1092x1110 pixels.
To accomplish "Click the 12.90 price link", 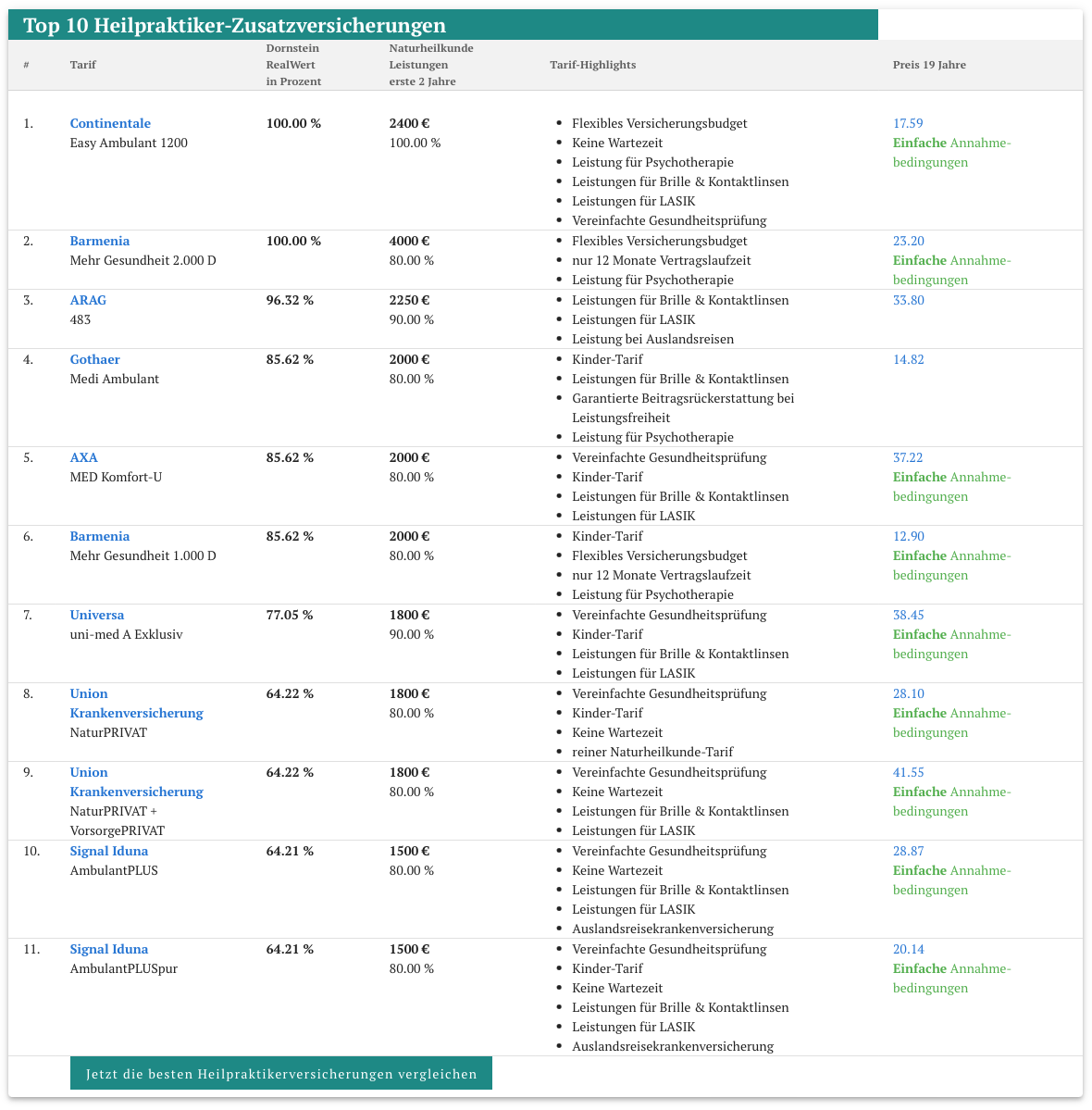I will [x=908, y=536].
